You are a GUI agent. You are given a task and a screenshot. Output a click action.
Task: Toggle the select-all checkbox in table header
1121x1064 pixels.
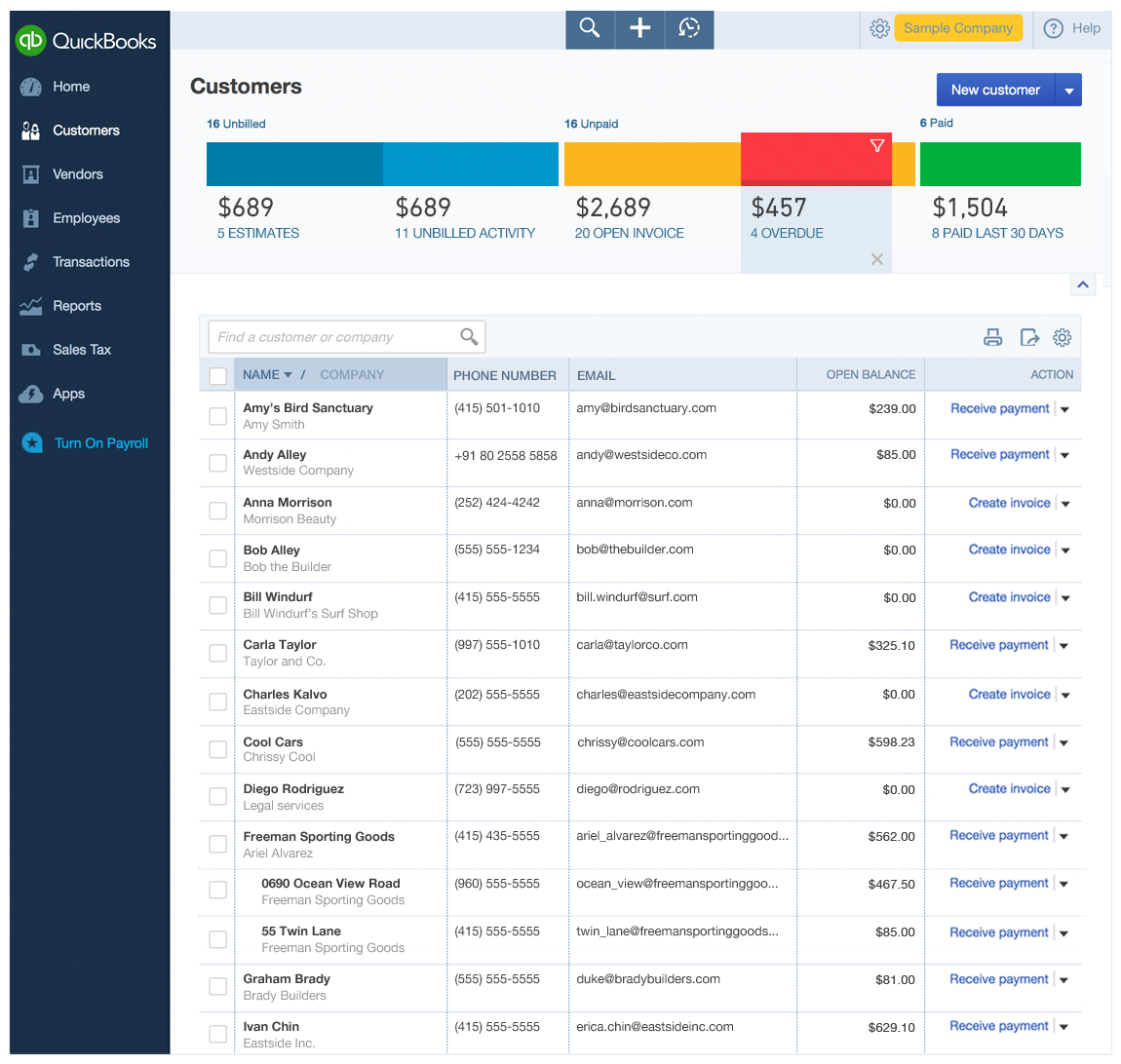pyautogui.click(x=218, y=376)
